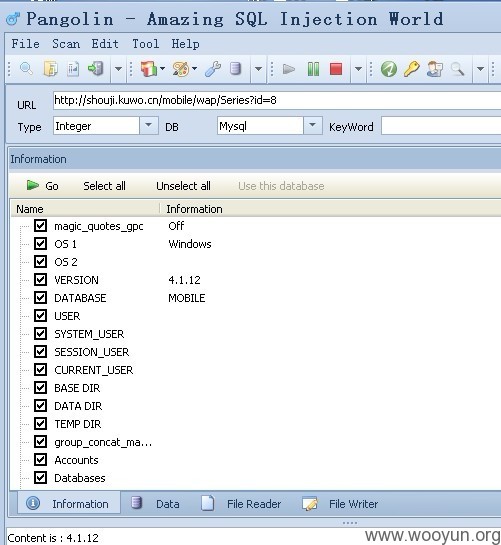
Task: Pause the scan with the green bars
Action: click(313, 69)
